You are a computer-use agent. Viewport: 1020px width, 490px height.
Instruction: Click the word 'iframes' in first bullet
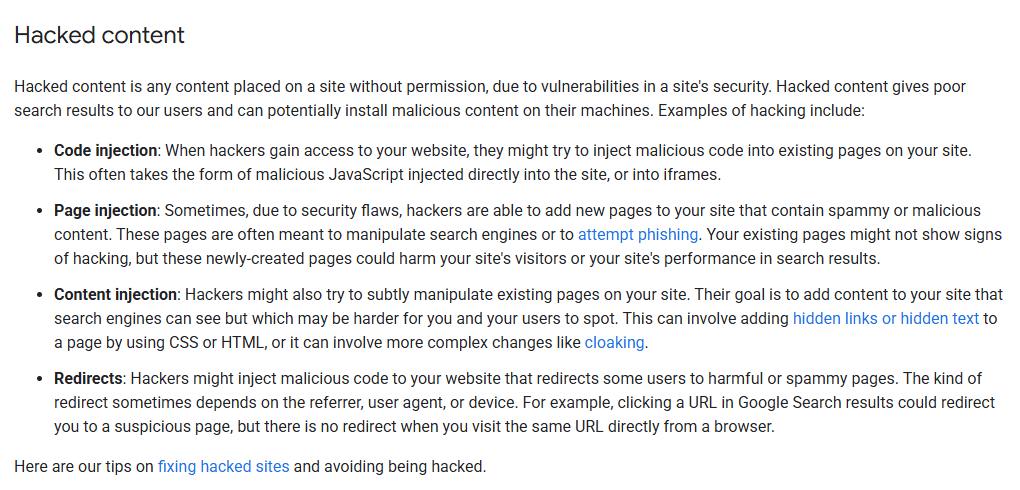tap(696, 175)
